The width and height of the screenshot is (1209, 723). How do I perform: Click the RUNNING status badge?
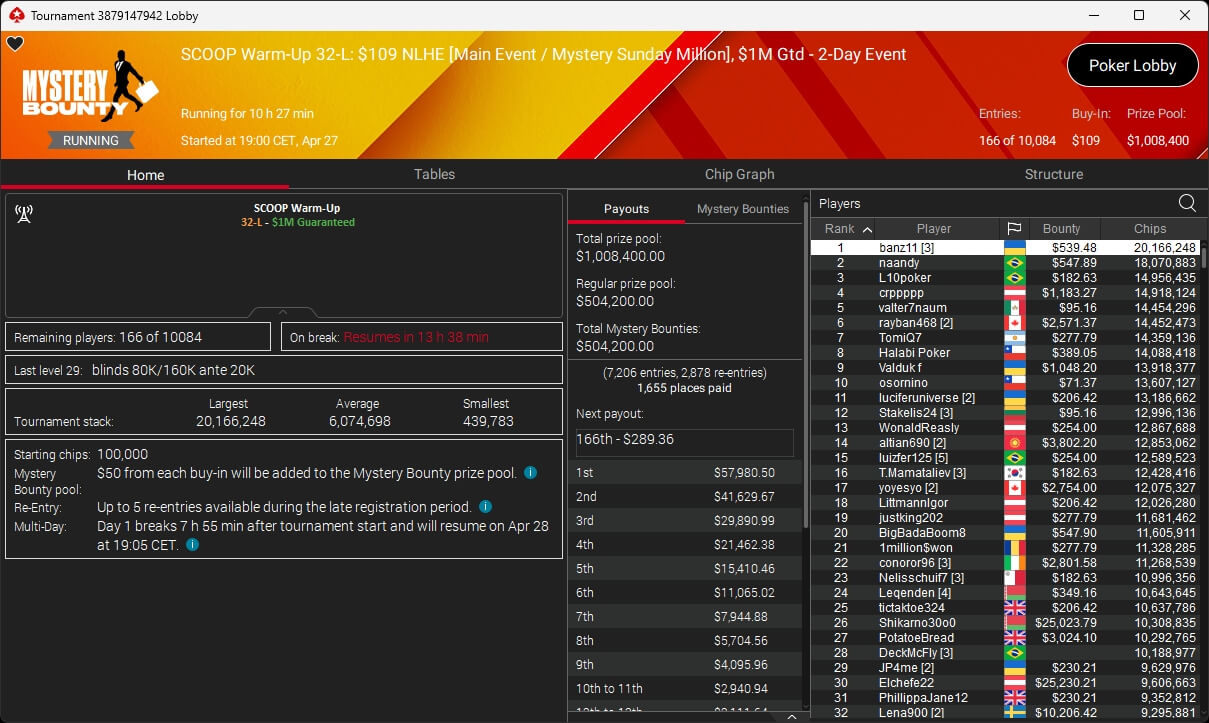(x=91, y=141)
